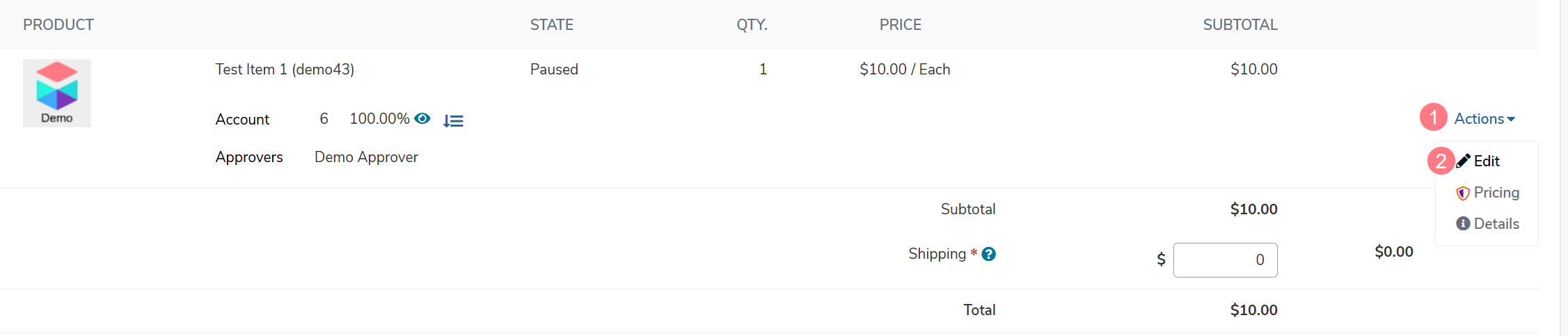Click the Shipping help question mark icon
The image size is (1568, 336).
(x=988, y=255)
